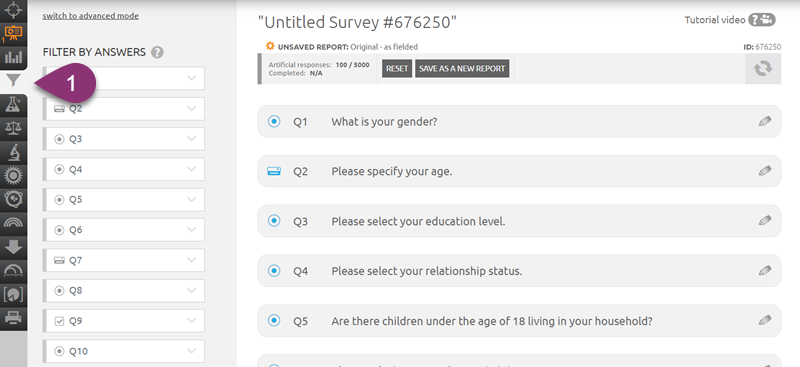Expand the Q3 filter dropdown
Image resolution: width=800 pixels, height=367 pixels.
pos(192,139)
